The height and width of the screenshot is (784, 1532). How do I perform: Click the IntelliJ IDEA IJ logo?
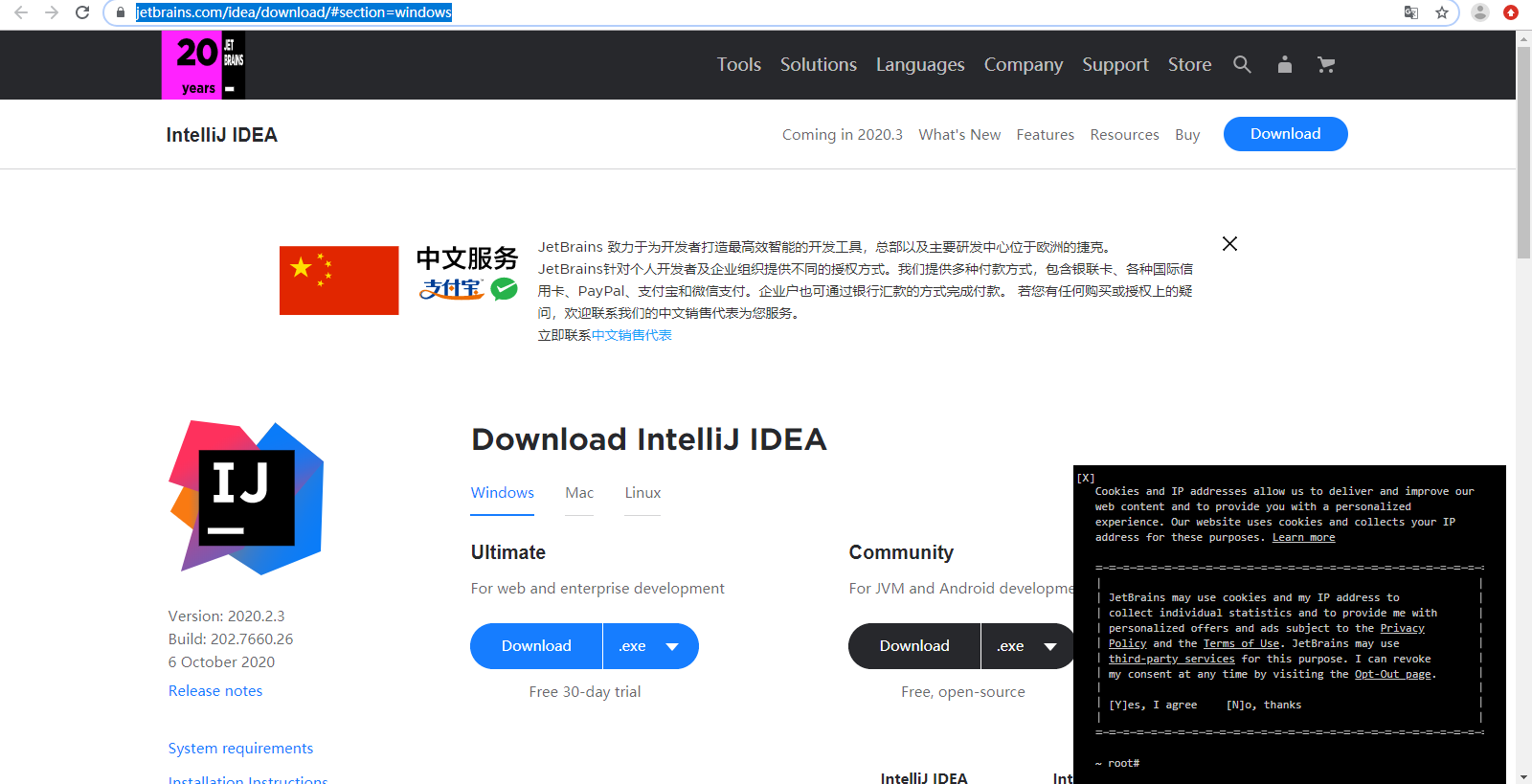[246, 498]
